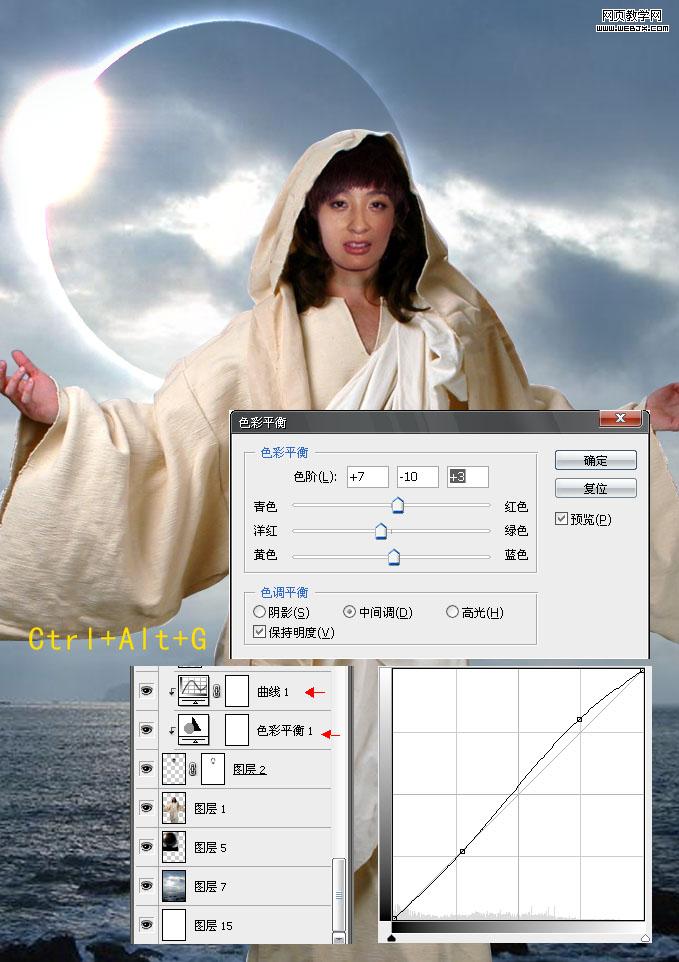Select the 曲线 1 layer name
The image size is (679, 962).
273,691
